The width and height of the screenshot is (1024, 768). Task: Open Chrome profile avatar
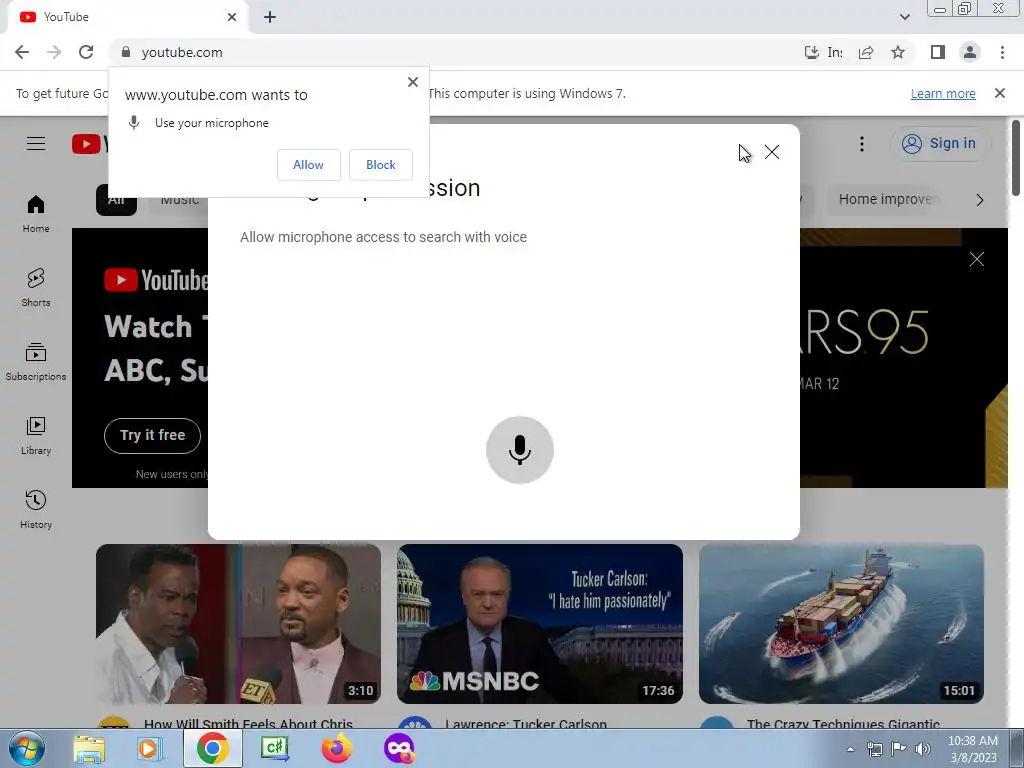click(970, 52)
